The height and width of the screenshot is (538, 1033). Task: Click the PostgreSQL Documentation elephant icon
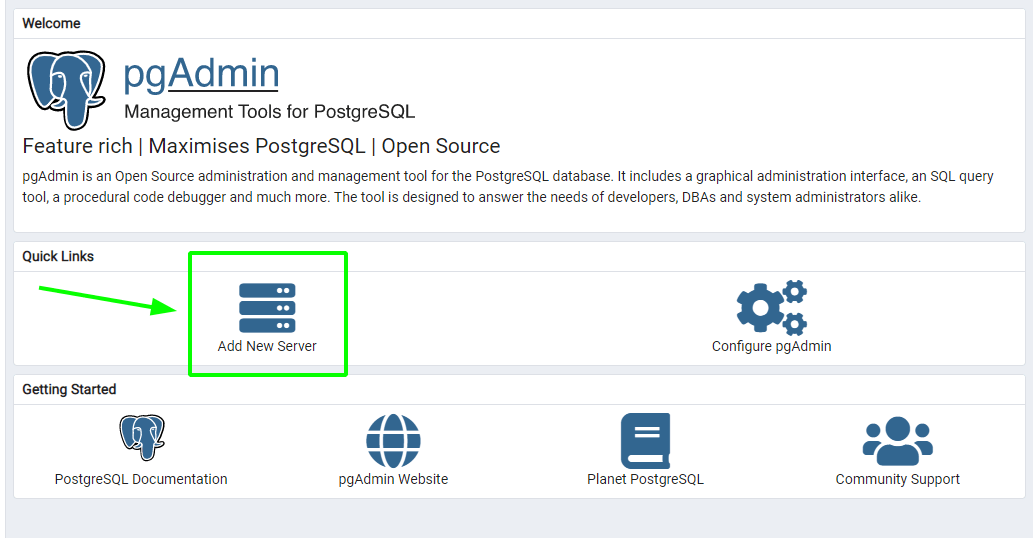click(x=141, y=438)
